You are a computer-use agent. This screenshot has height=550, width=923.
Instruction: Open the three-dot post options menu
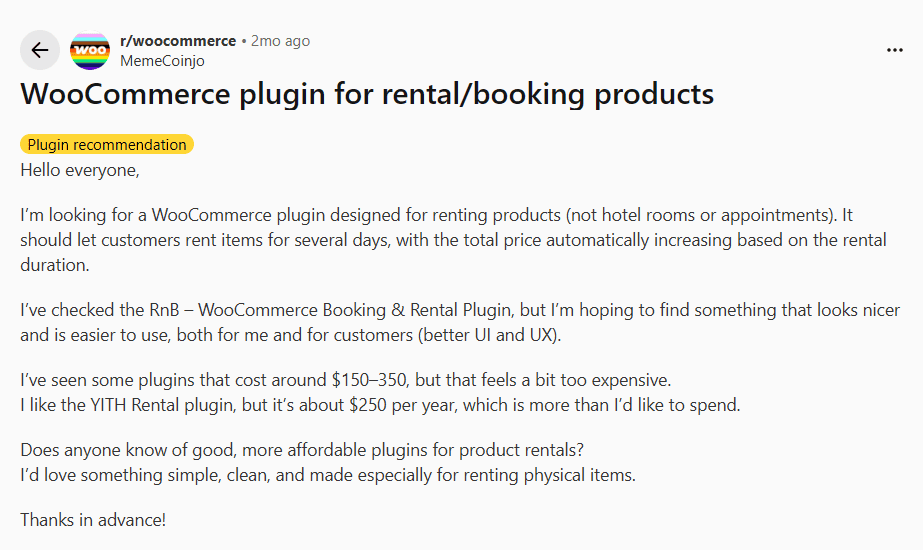pos(894,50)
